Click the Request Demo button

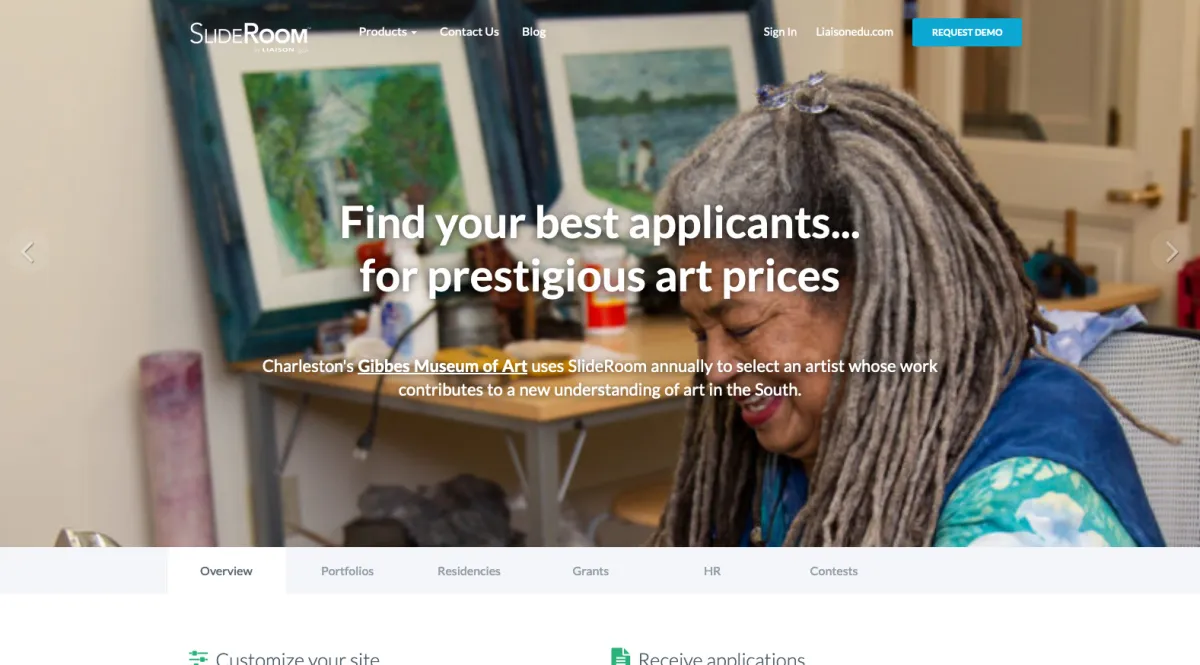click(967, 32)
